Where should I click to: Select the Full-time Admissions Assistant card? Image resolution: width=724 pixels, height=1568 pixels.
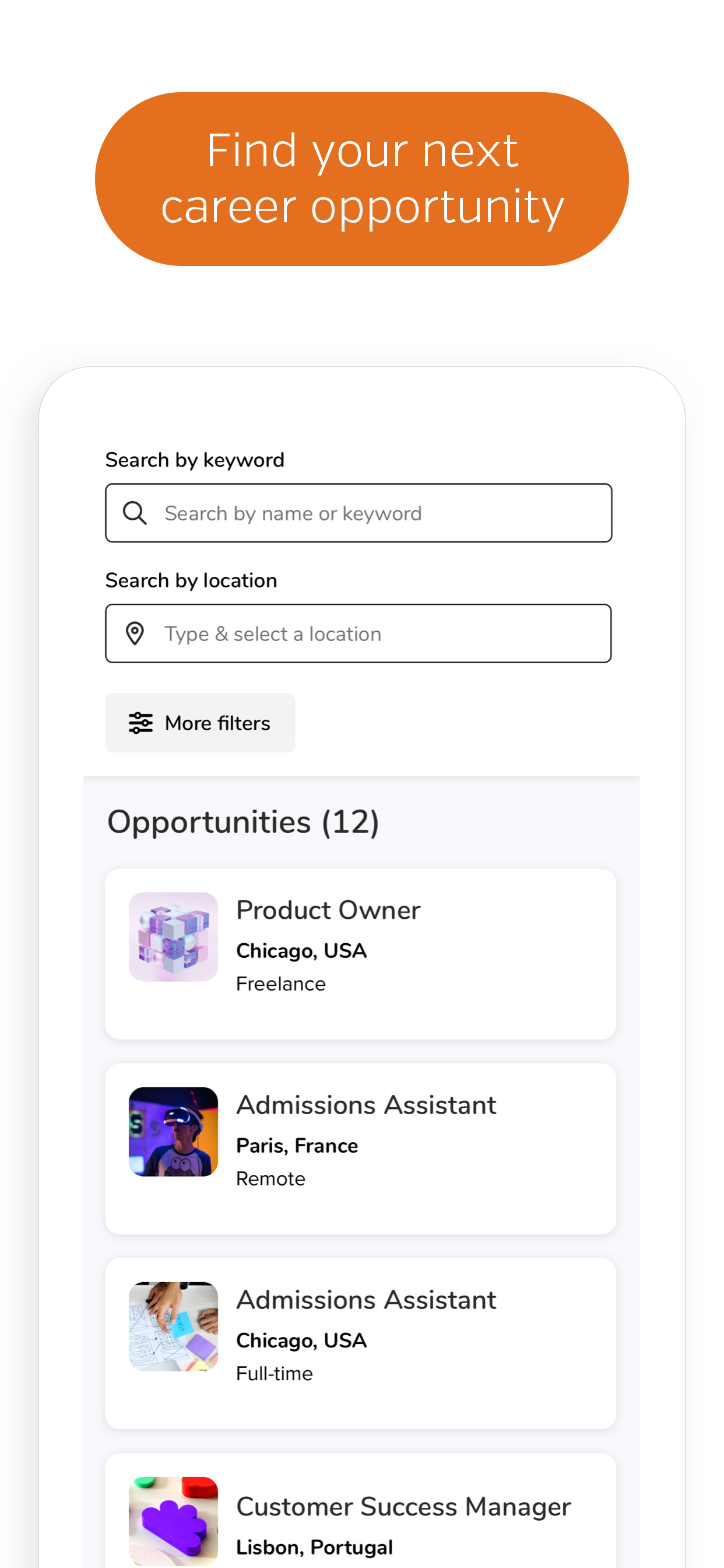coord(361,1343)
